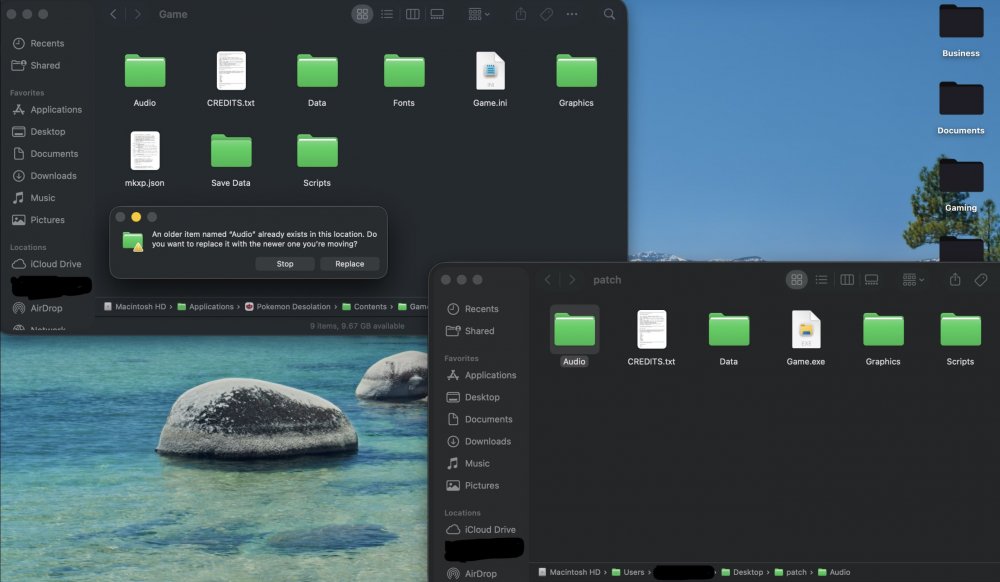Go back in the patch window

[x=547, y=280]
